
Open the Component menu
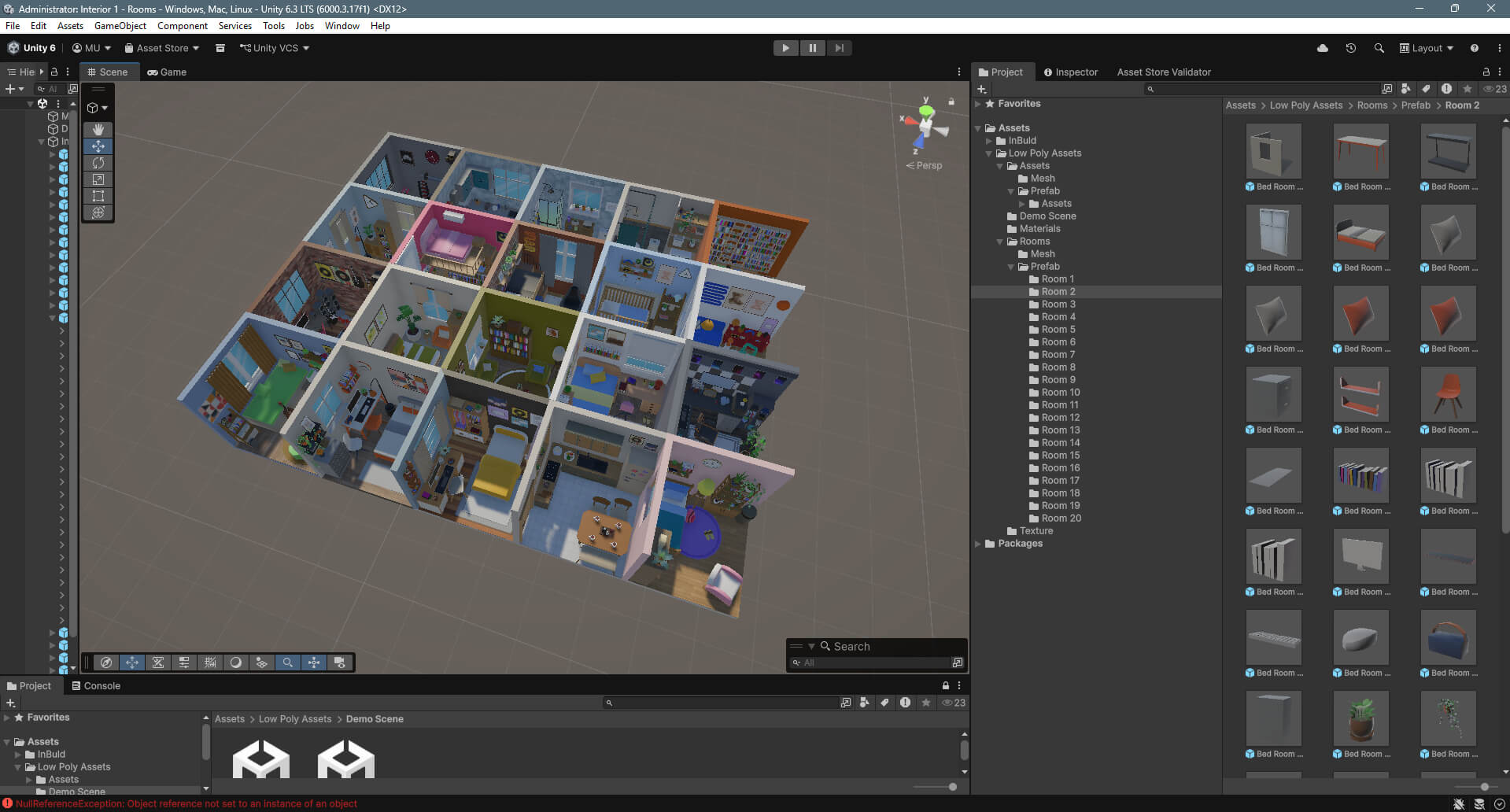[183, 26]
